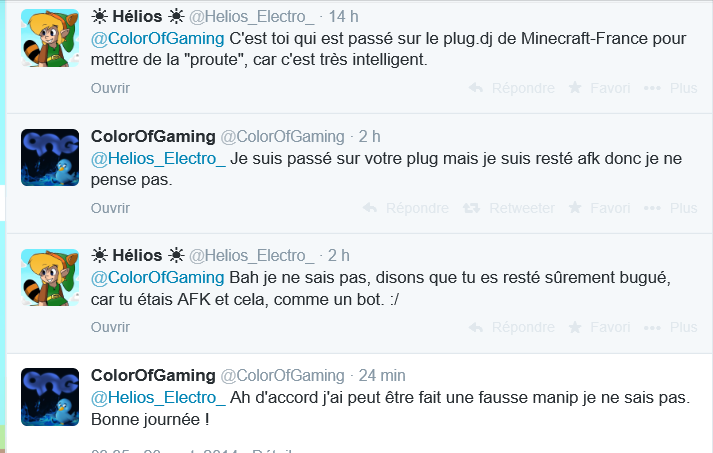Expand the 14 h tweet with Ouvrir

tap(111, 88)
